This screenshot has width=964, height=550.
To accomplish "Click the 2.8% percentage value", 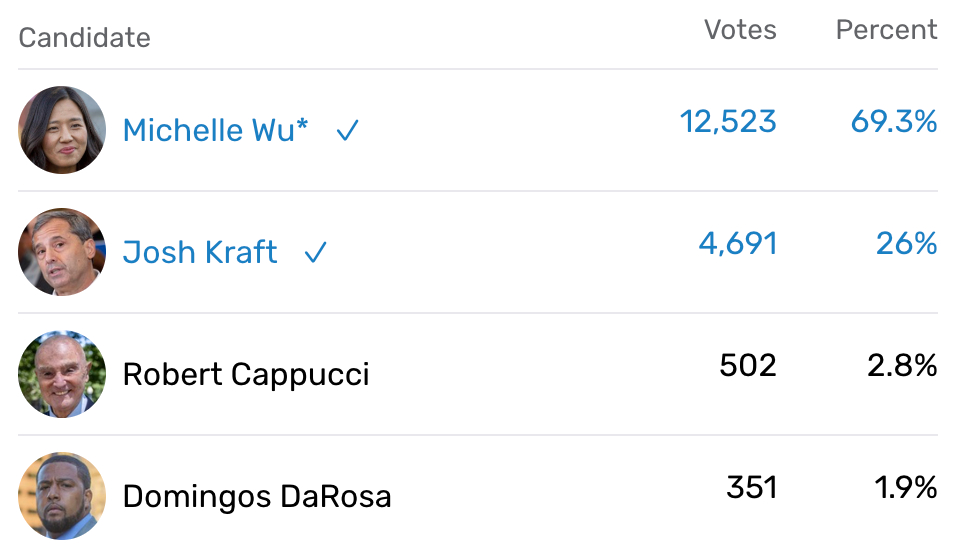I will coord(902,366).
